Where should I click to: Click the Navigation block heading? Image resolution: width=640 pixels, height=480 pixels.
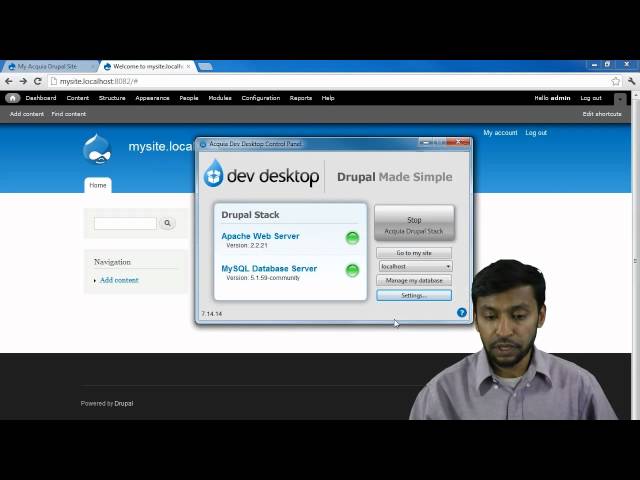112,262
